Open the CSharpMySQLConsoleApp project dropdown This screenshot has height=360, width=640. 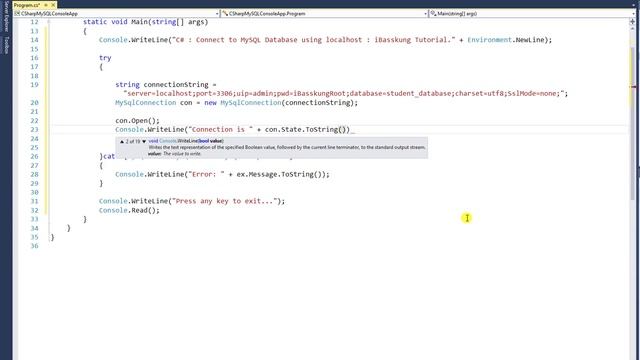tap(117, 13)
